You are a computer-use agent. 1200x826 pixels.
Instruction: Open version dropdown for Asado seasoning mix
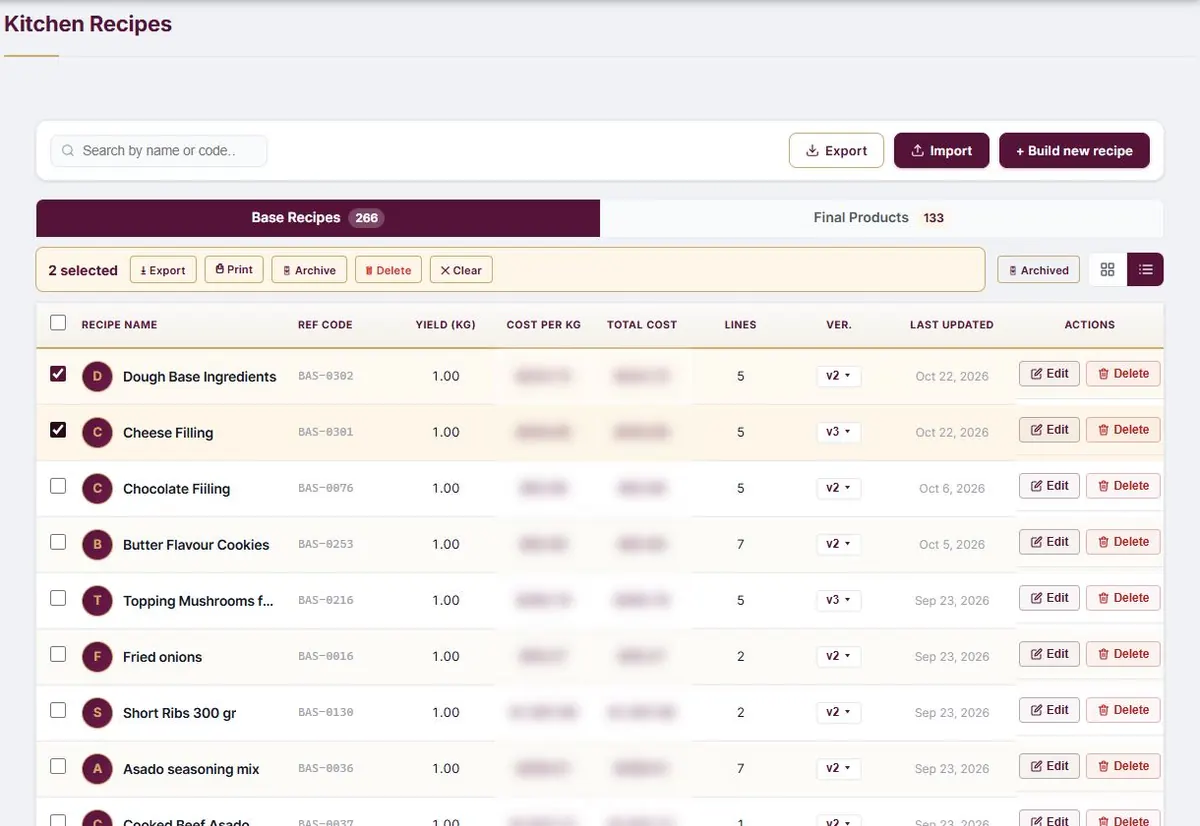pos(838,768)
